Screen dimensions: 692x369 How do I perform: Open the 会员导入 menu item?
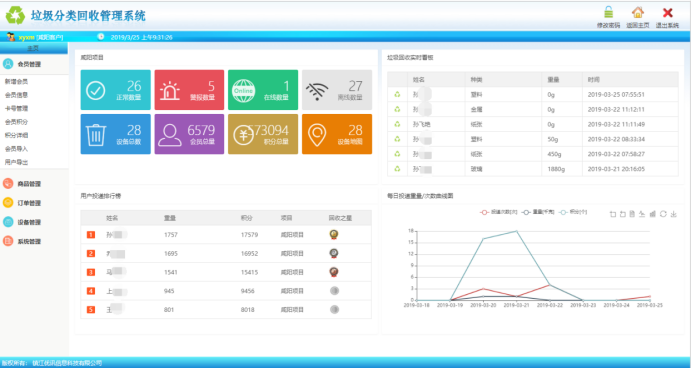pyautogui.click(x=16, y=149)
